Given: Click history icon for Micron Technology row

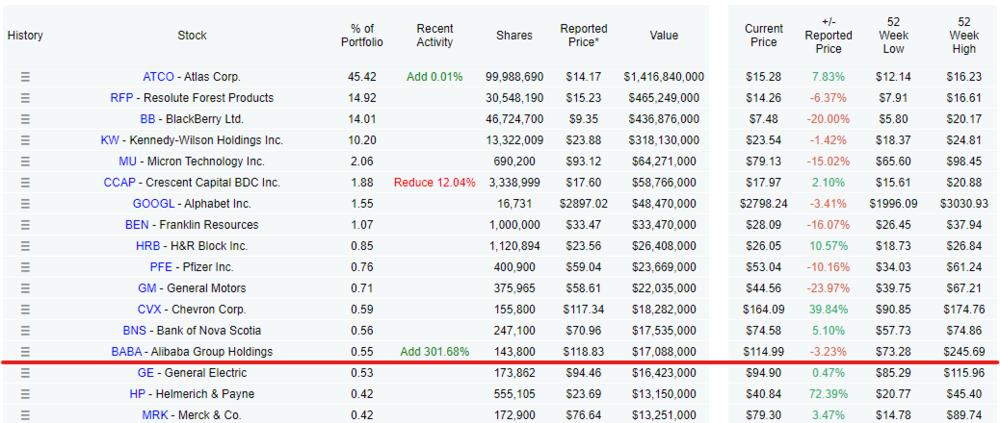Looking at the screenshot, I should 25,161.
